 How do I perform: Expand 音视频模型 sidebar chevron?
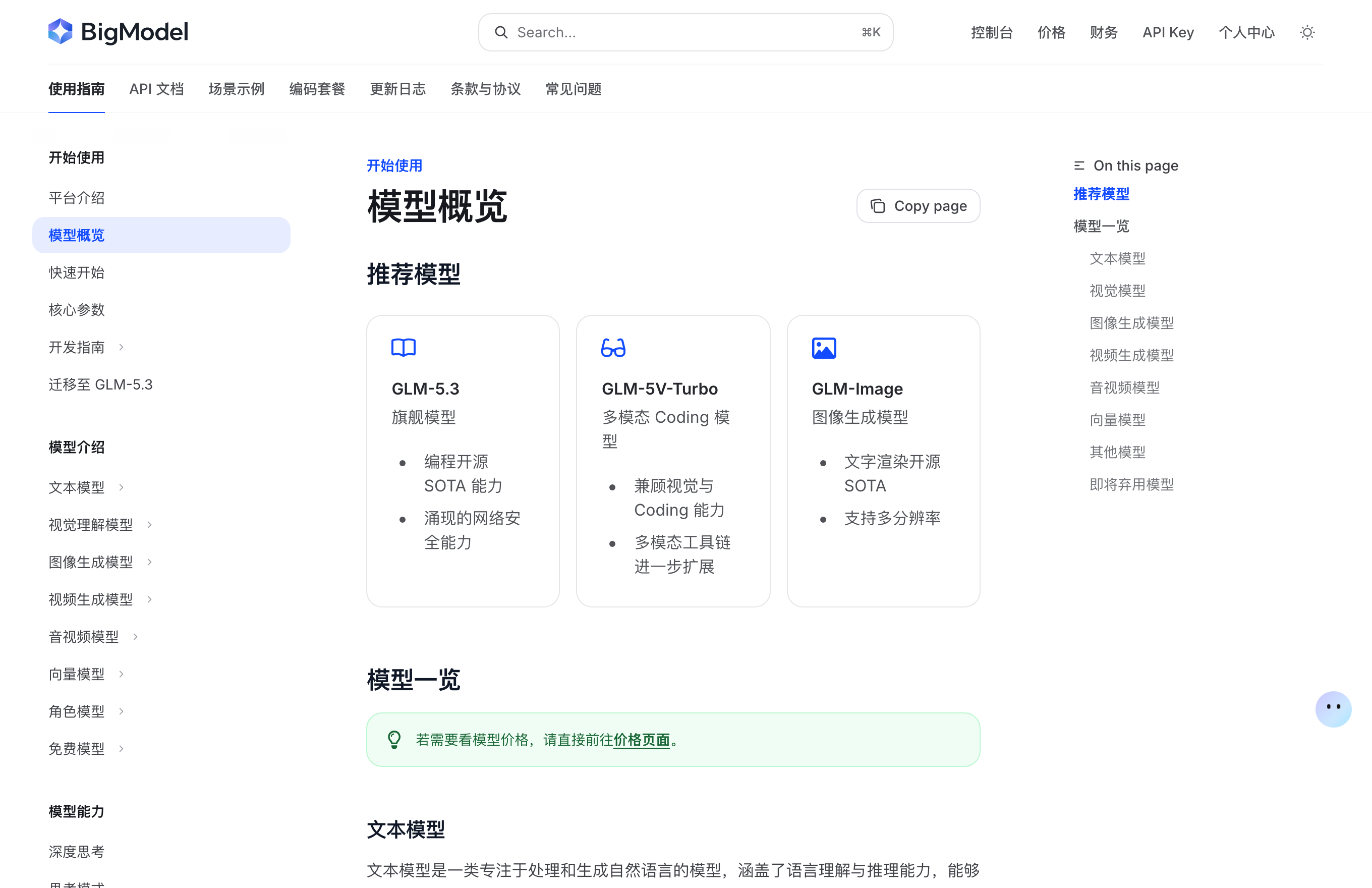136,637
